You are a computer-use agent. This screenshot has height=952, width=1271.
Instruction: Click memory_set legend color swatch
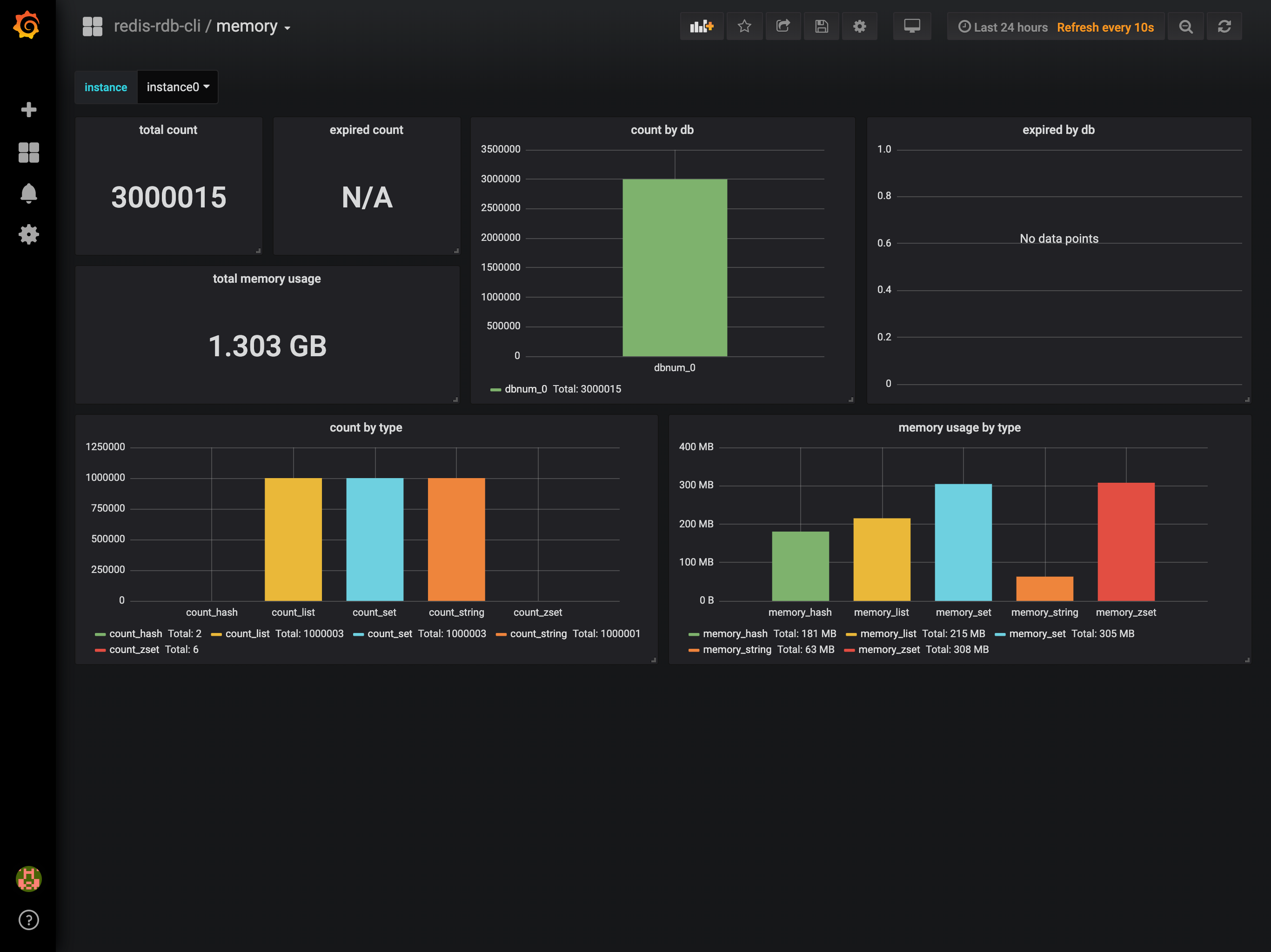(x=1000, y=634)
